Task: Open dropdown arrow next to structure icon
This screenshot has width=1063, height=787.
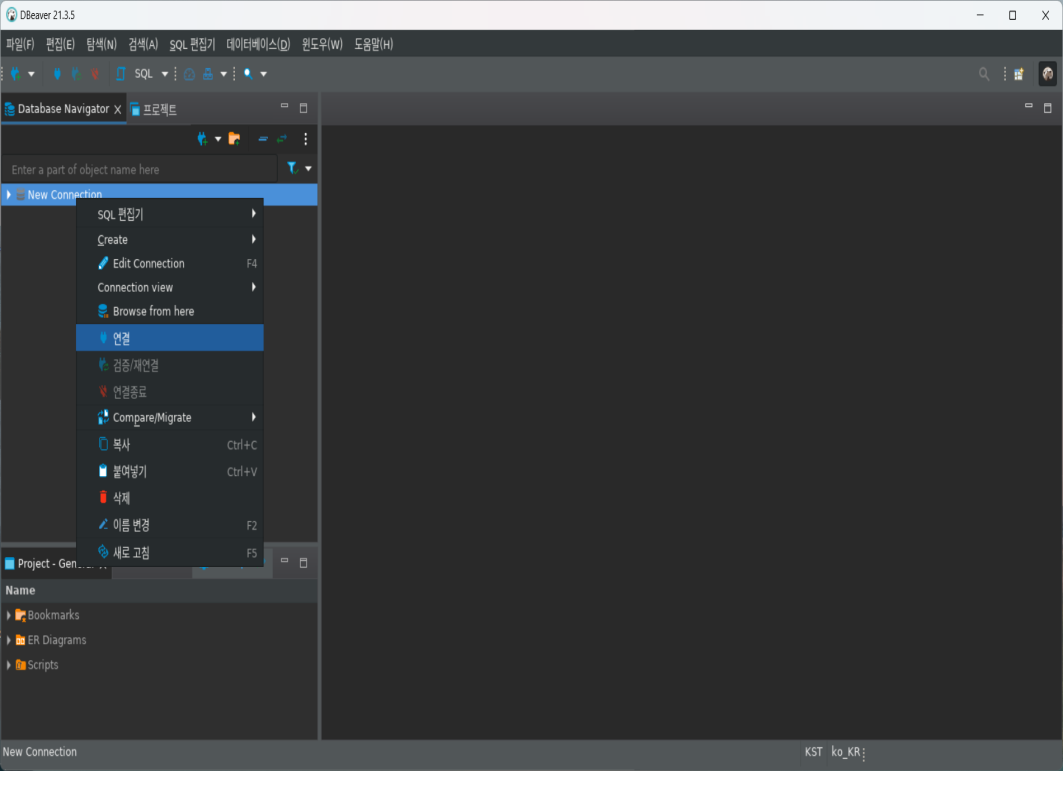Action: [x=224, y=75]
